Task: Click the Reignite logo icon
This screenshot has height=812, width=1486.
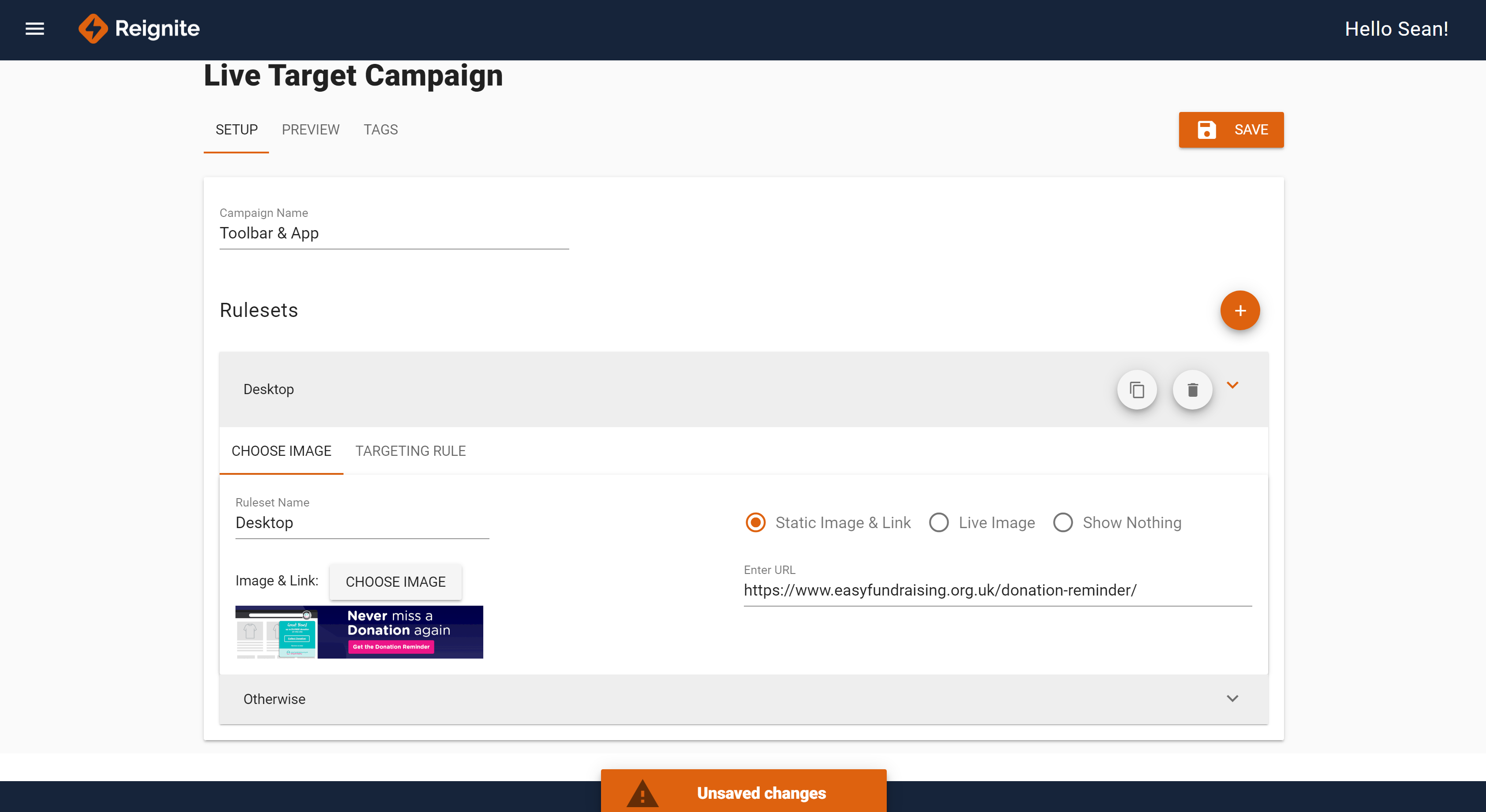Action: 93,29
